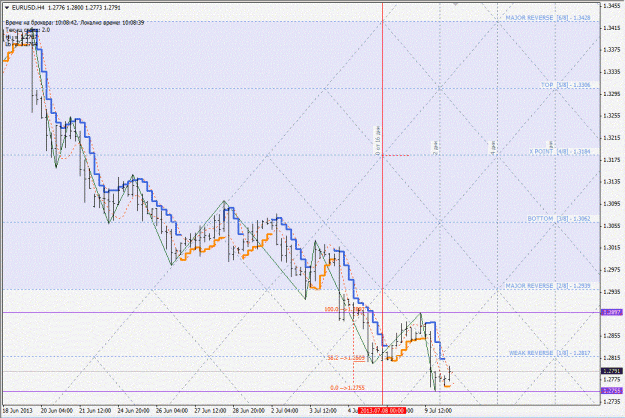Click the 1.3055 price scale value
625x418 pixels.
click(x=612, y=226)
